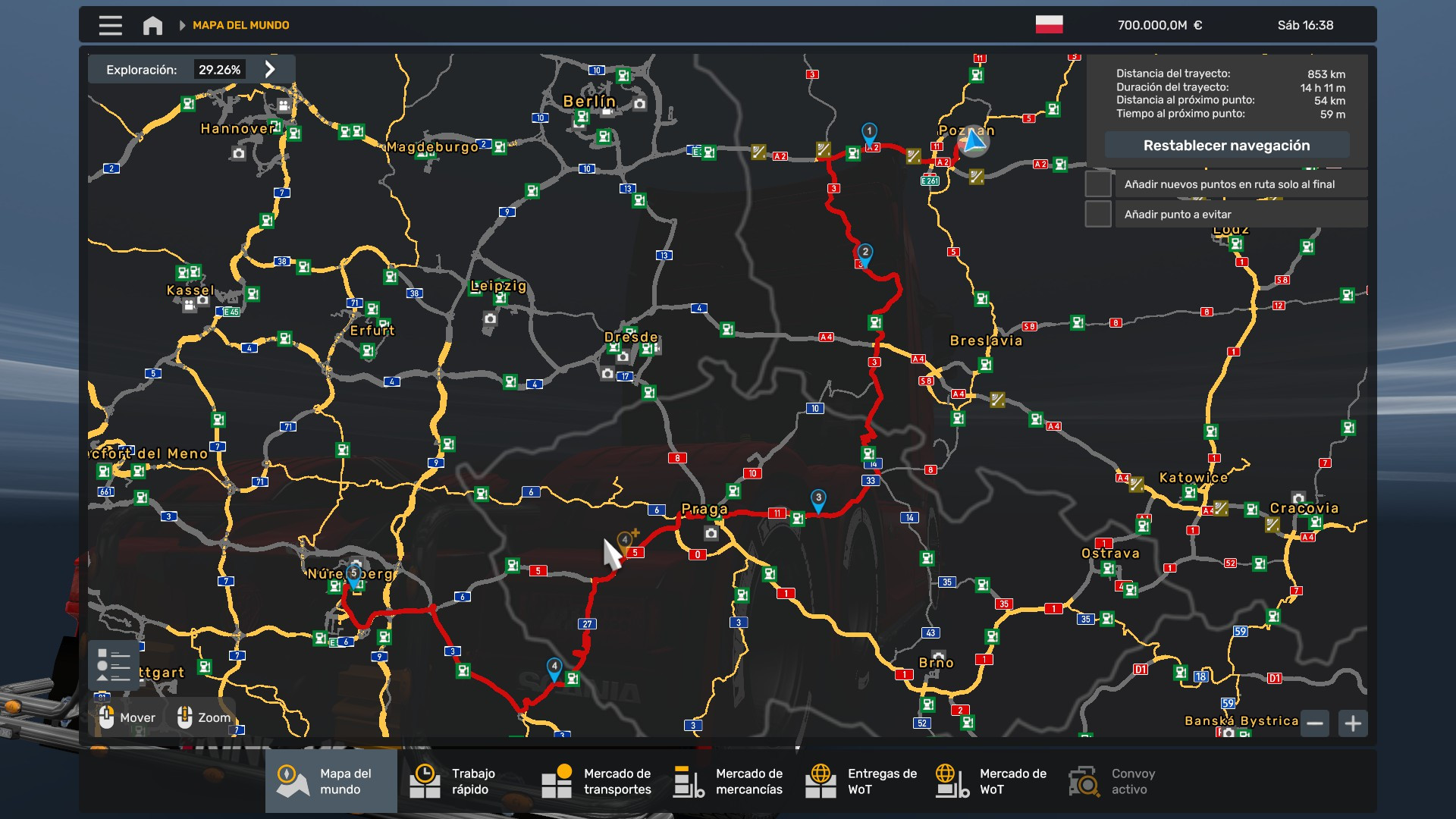Click the Mover mouse hint
This screenshot has width=1456, height=819.
[127, 717]
